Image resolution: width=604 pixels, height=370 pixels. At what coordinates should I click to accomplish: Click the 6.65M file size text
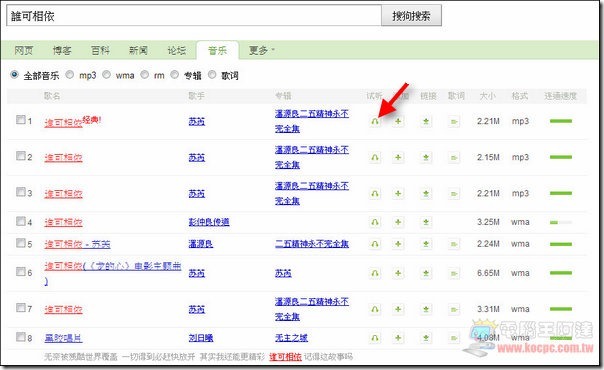coord(488,273)
